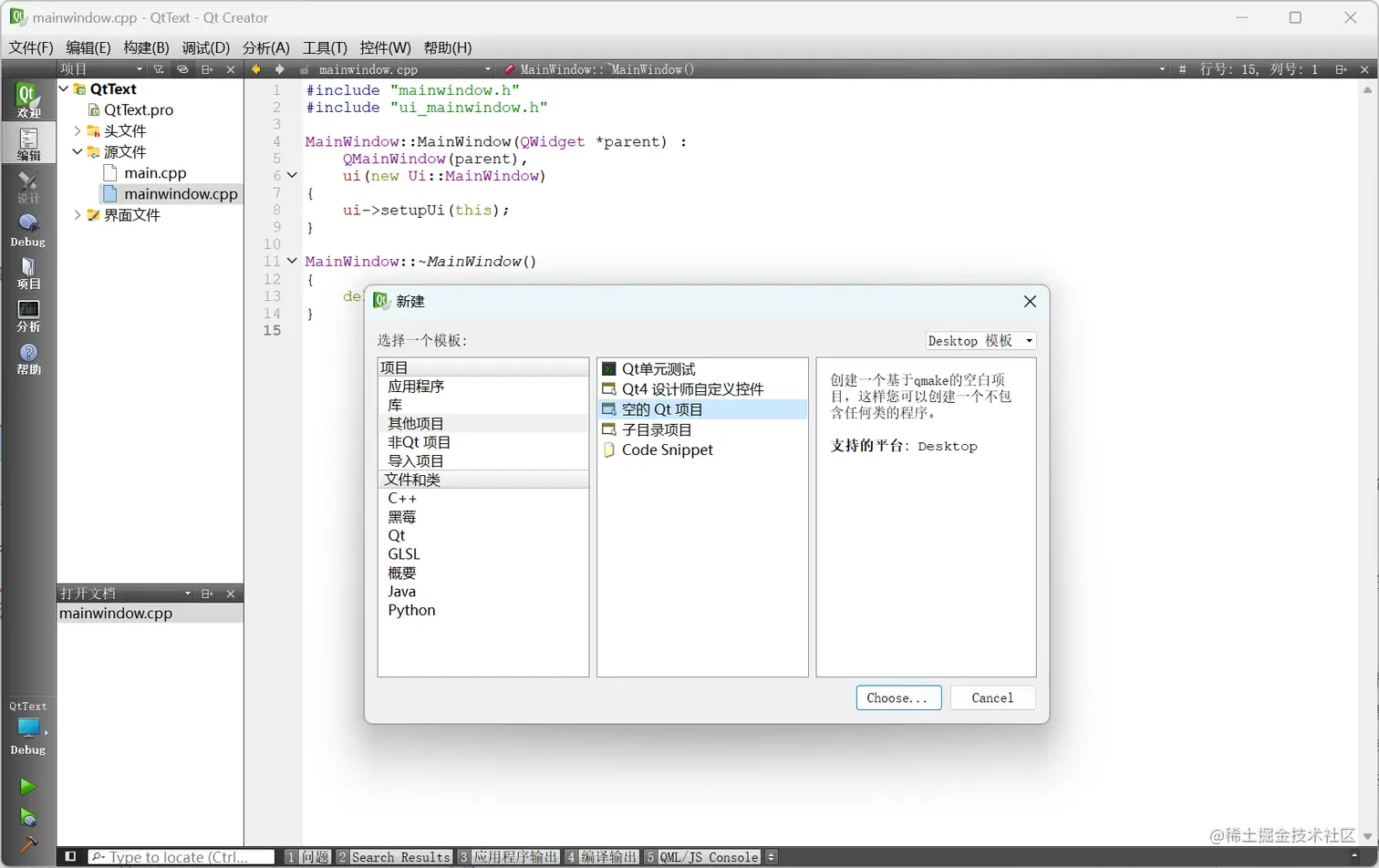Open the 欢迎 (Welcome) mode

pos(28,100)
